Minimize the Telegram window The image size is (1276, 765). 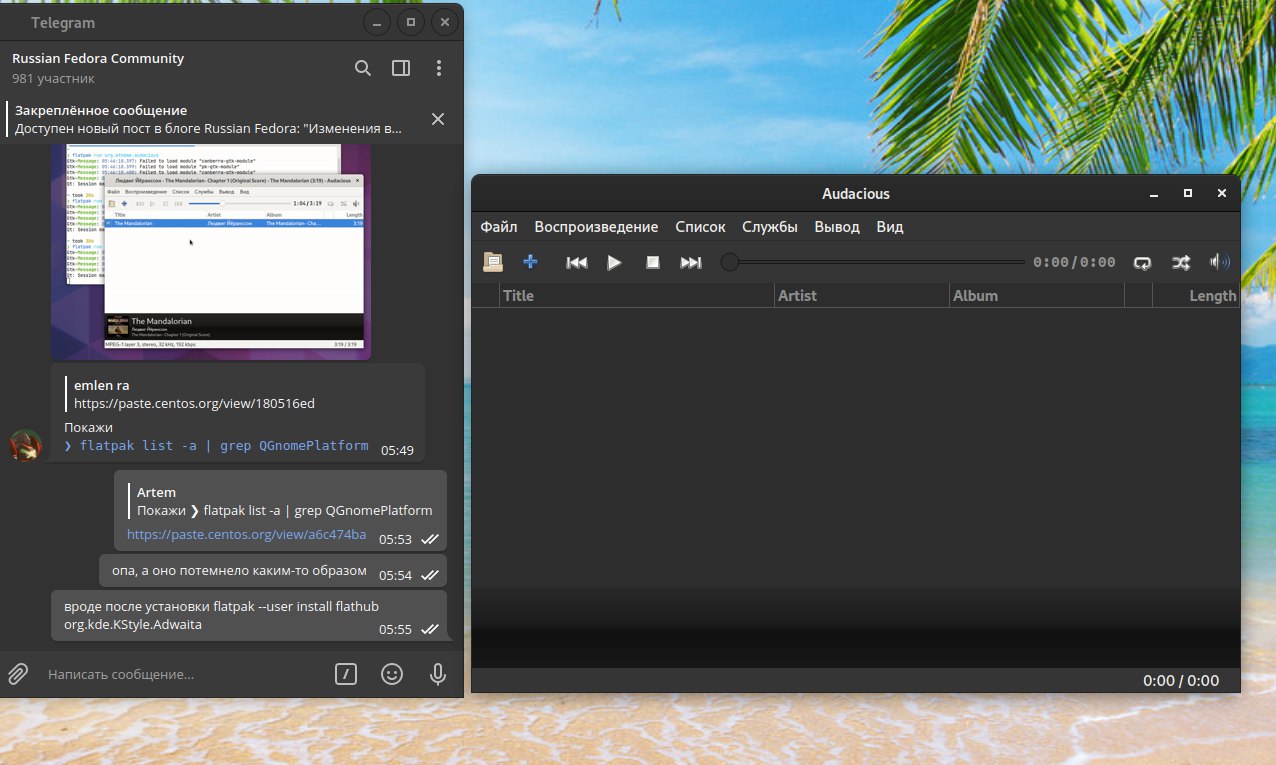(376, 22)
